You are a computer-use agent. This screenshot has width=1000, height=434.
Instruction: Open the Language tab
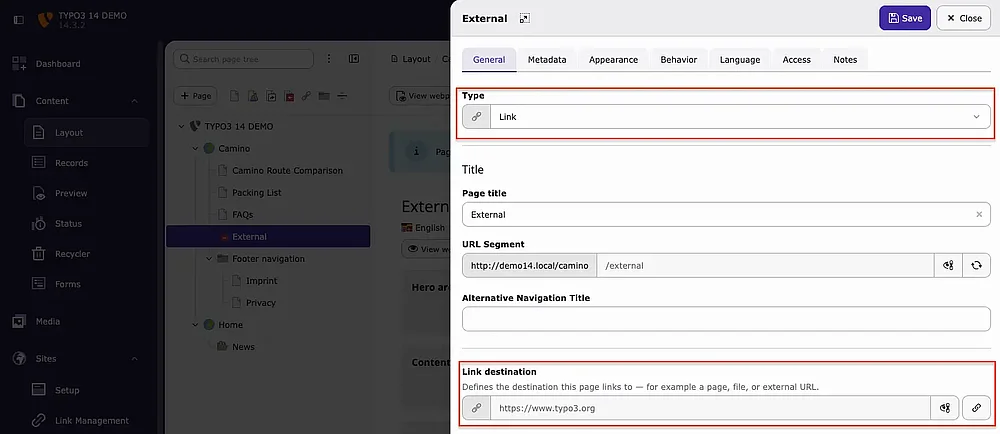pyautogui.click(x=740, y=59)
